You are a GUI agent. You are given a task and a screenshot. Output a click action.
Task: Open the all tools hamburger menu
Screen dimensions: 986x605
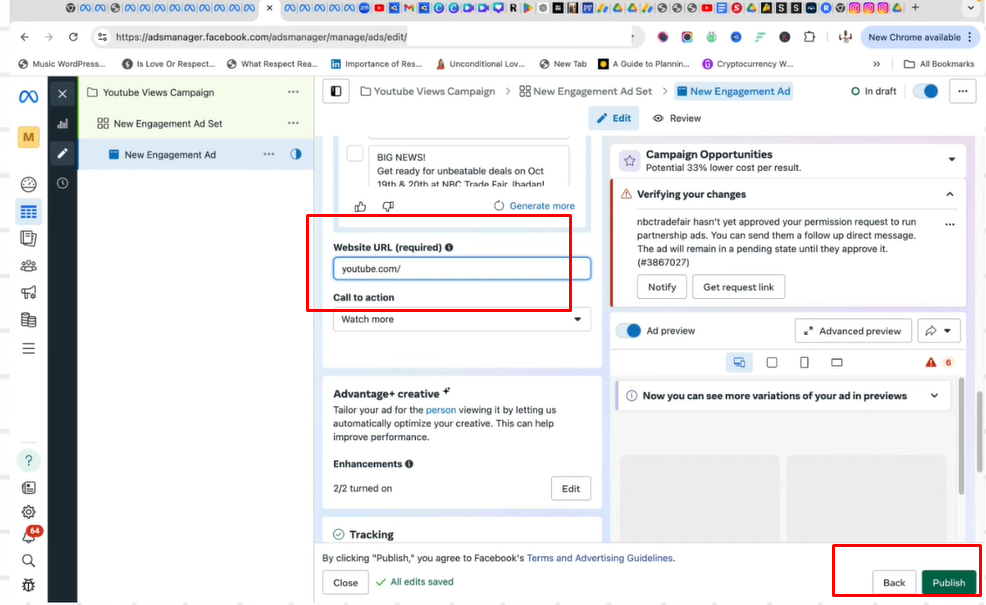click(28, 348)
